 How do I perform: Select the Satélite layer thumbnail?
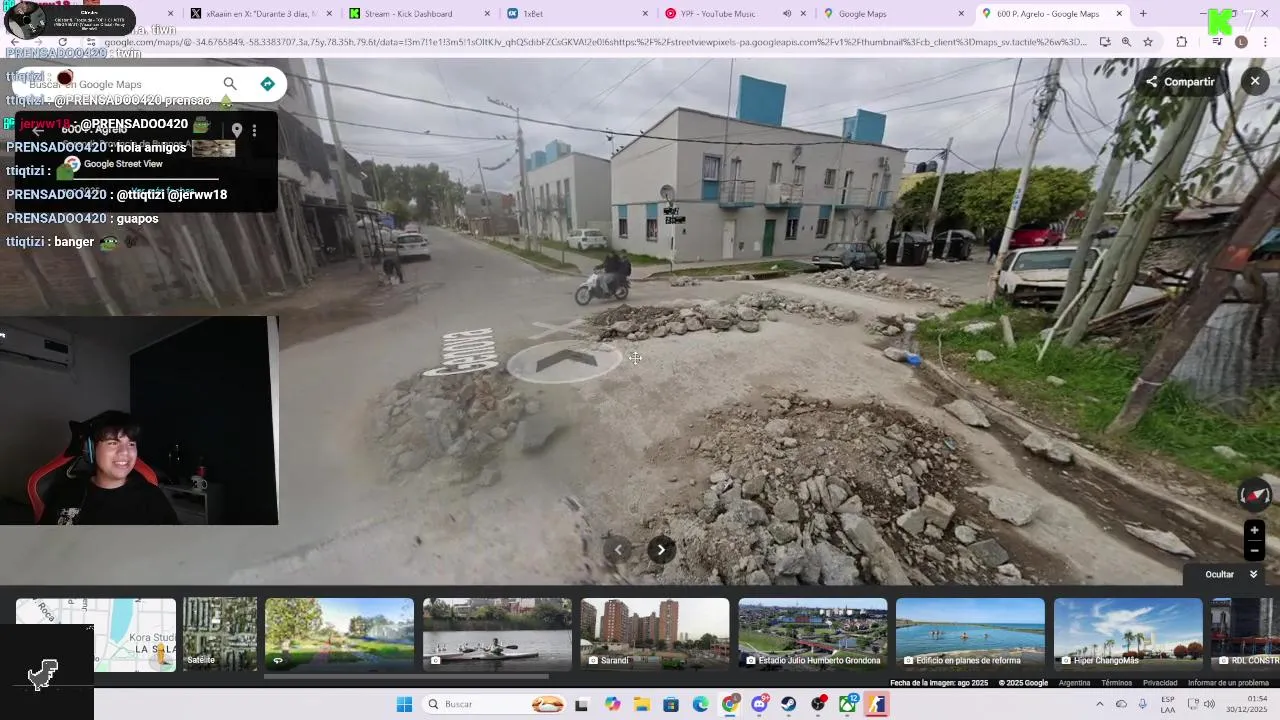click(x=220, y=634)
